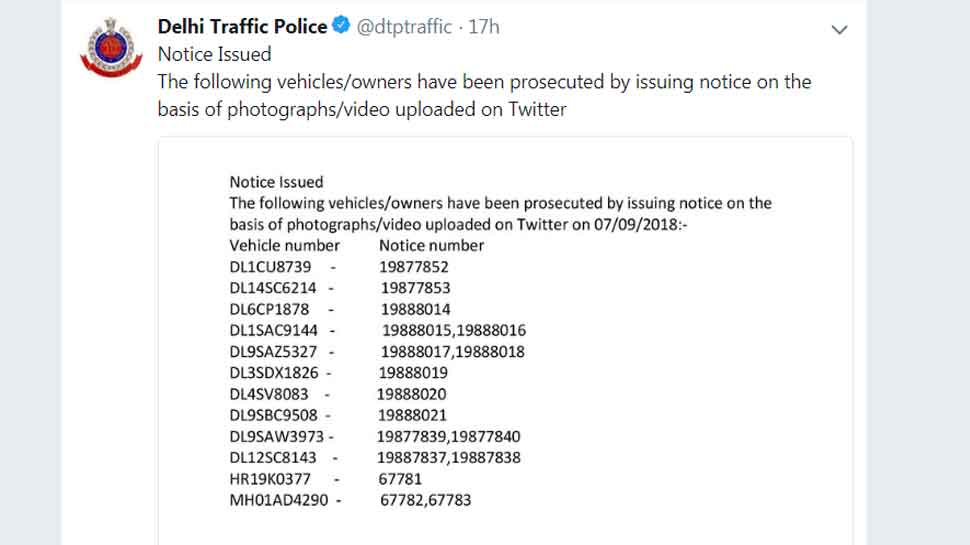The height and width of the screenshot is (545, 970).
Task: Click the blue verified badge icon
Action: click(x=341, y=25)
